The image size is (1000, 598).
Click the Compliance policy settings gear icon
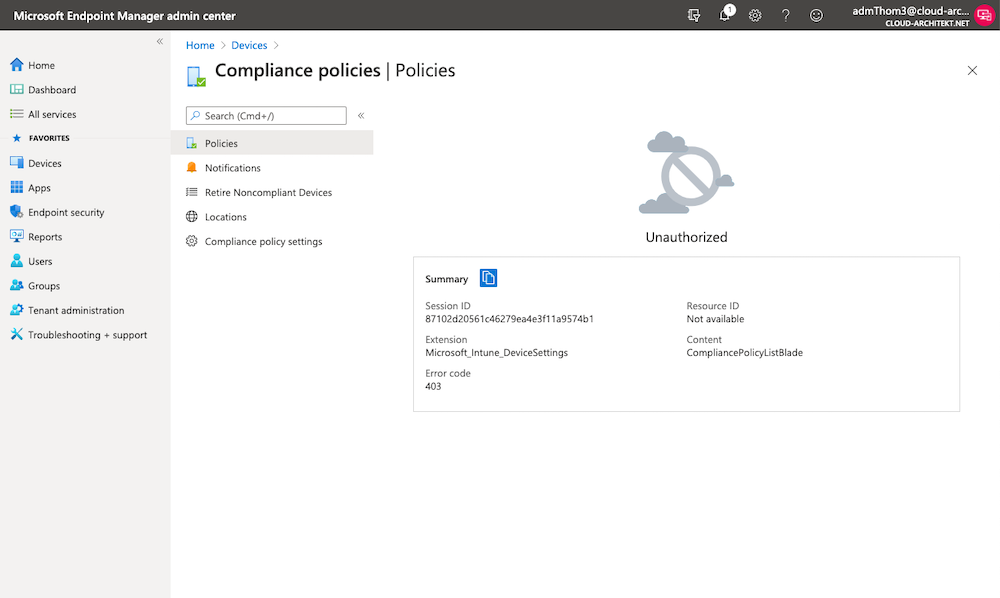(x=191, y=241)
